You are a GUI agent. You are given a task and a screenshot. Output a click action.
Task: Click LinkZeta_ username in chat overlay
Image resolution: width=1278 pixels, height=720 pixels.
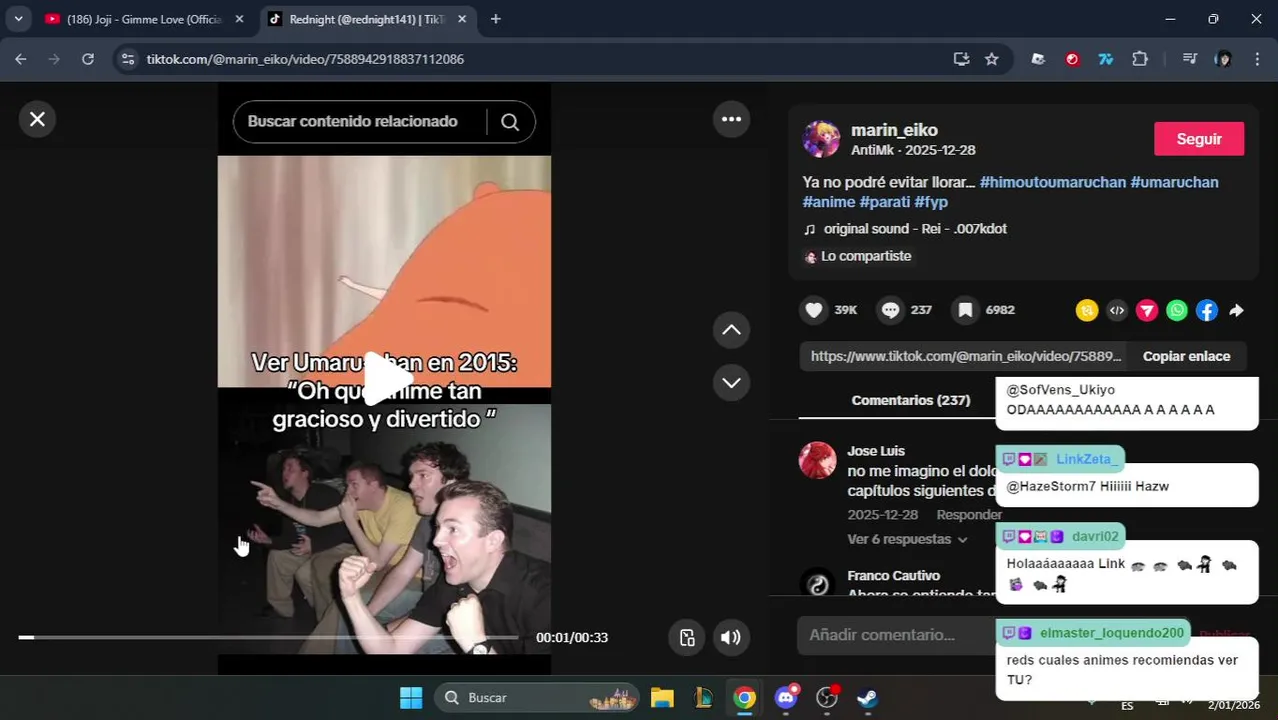(1085, 459)
